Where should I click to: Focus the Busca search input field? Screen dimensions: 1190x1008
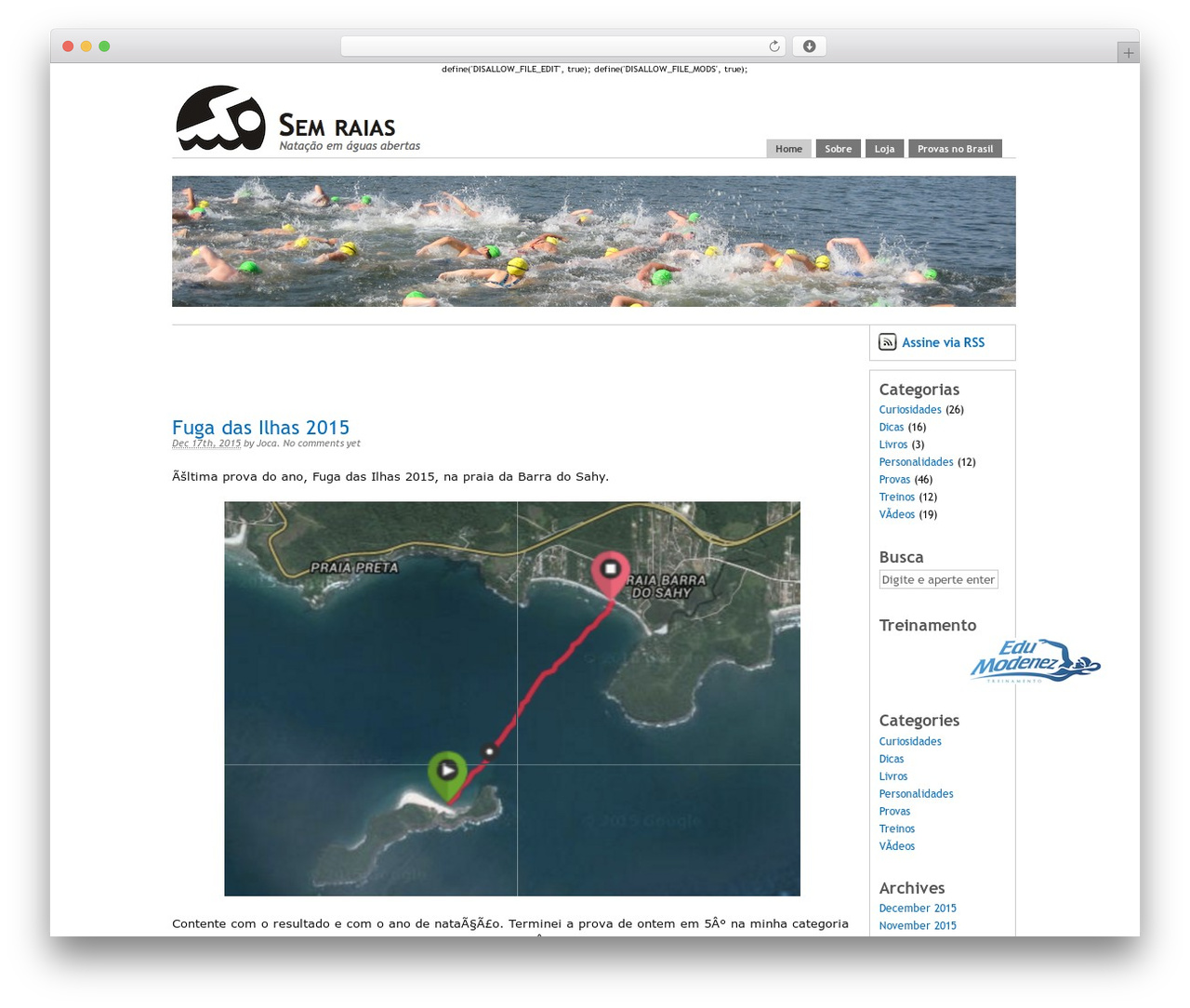pyautogui.click(x=939, y=579)
